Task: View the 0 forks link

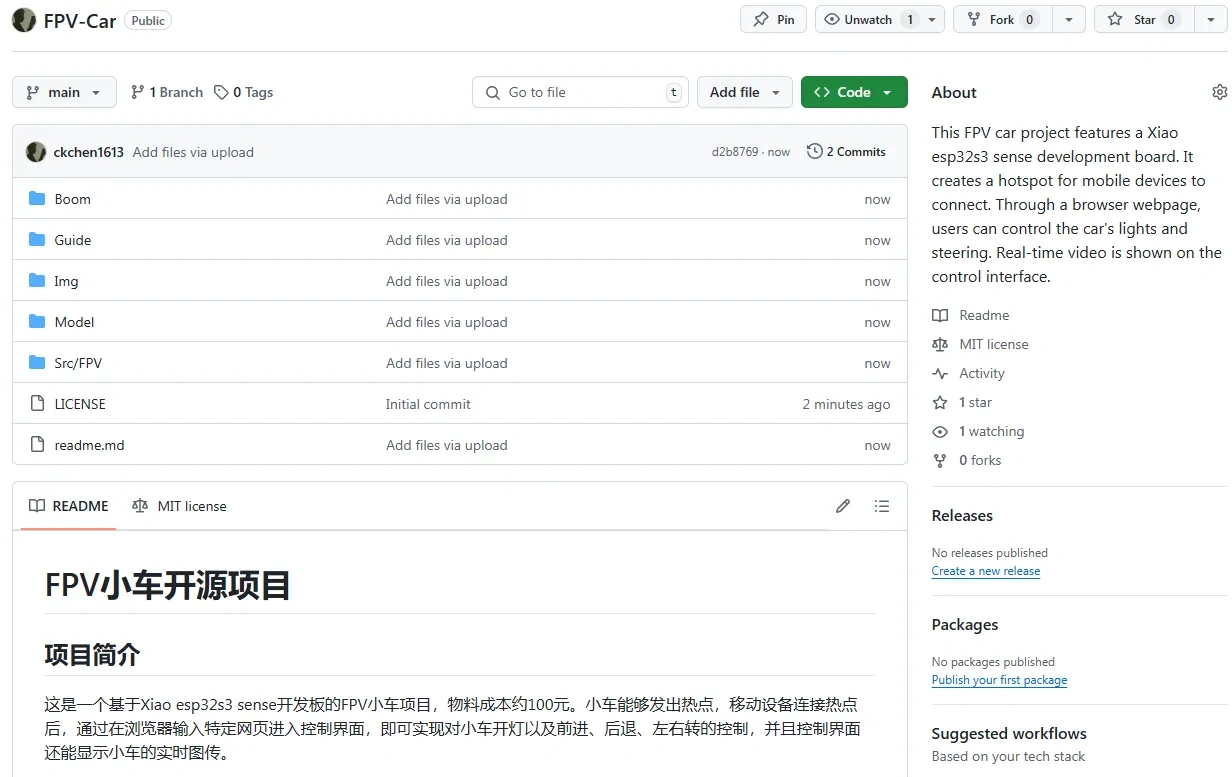Action: (966, 460)
